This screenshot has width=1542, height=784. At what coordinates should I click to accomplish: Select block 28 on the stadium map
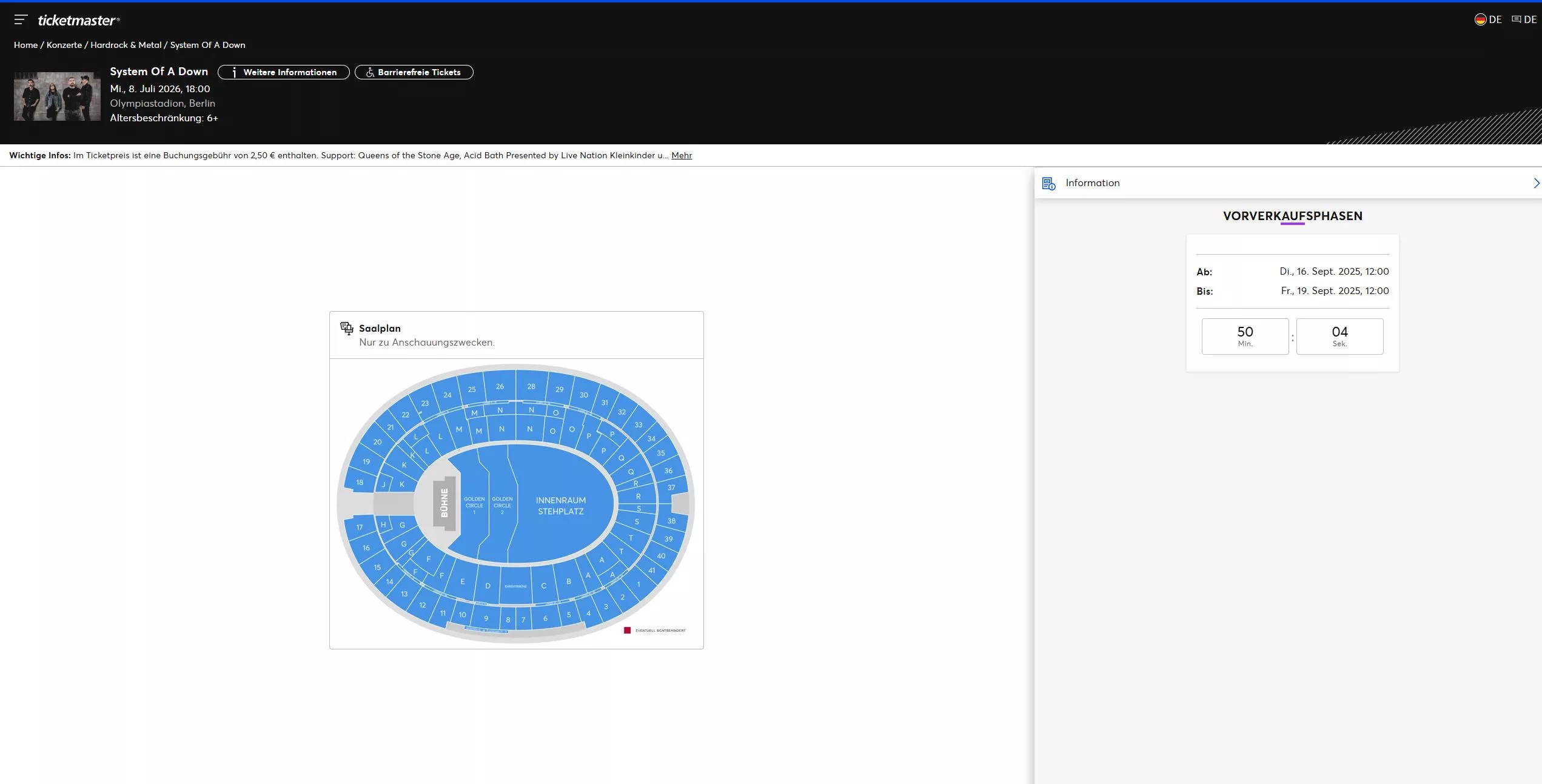531,386
